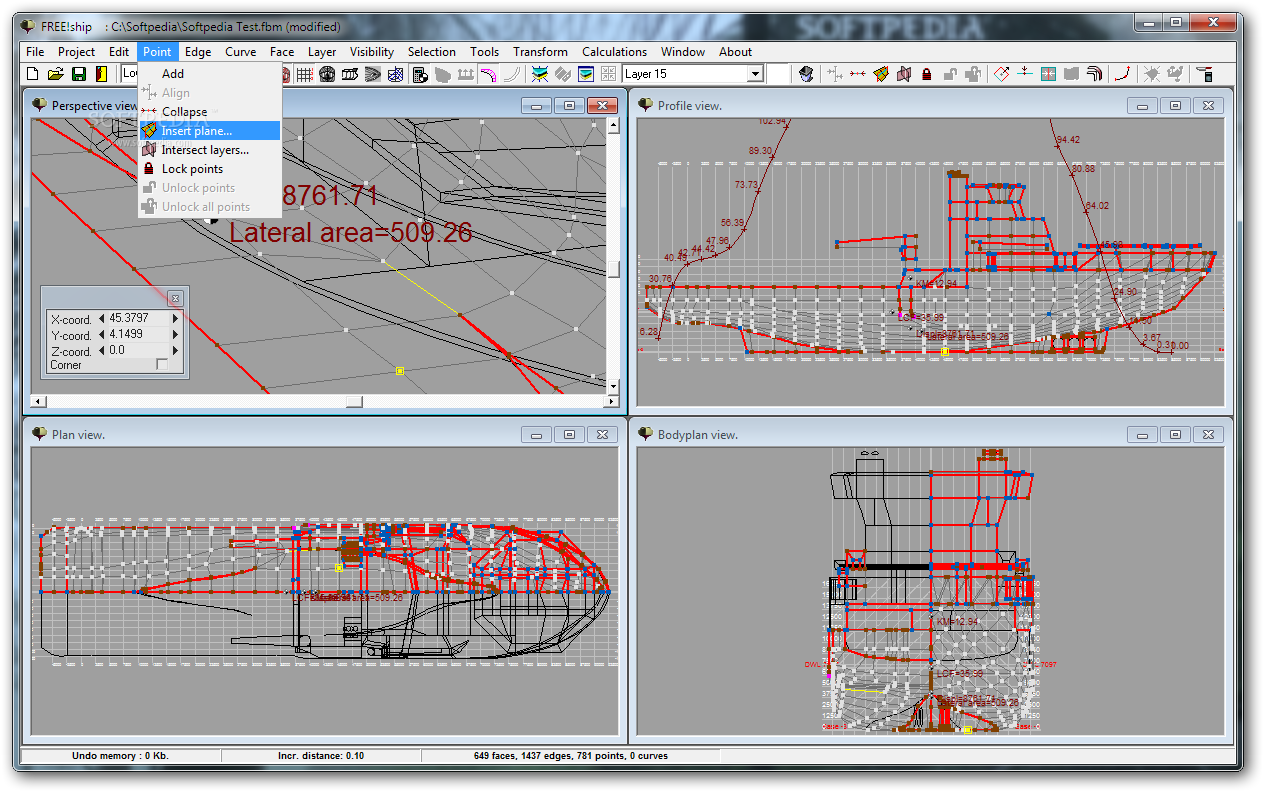The width and height of the screenshot is (1264, 792).
Task: Click the Perspective view vertical scrollbar thumb
Action: [614, 269]
